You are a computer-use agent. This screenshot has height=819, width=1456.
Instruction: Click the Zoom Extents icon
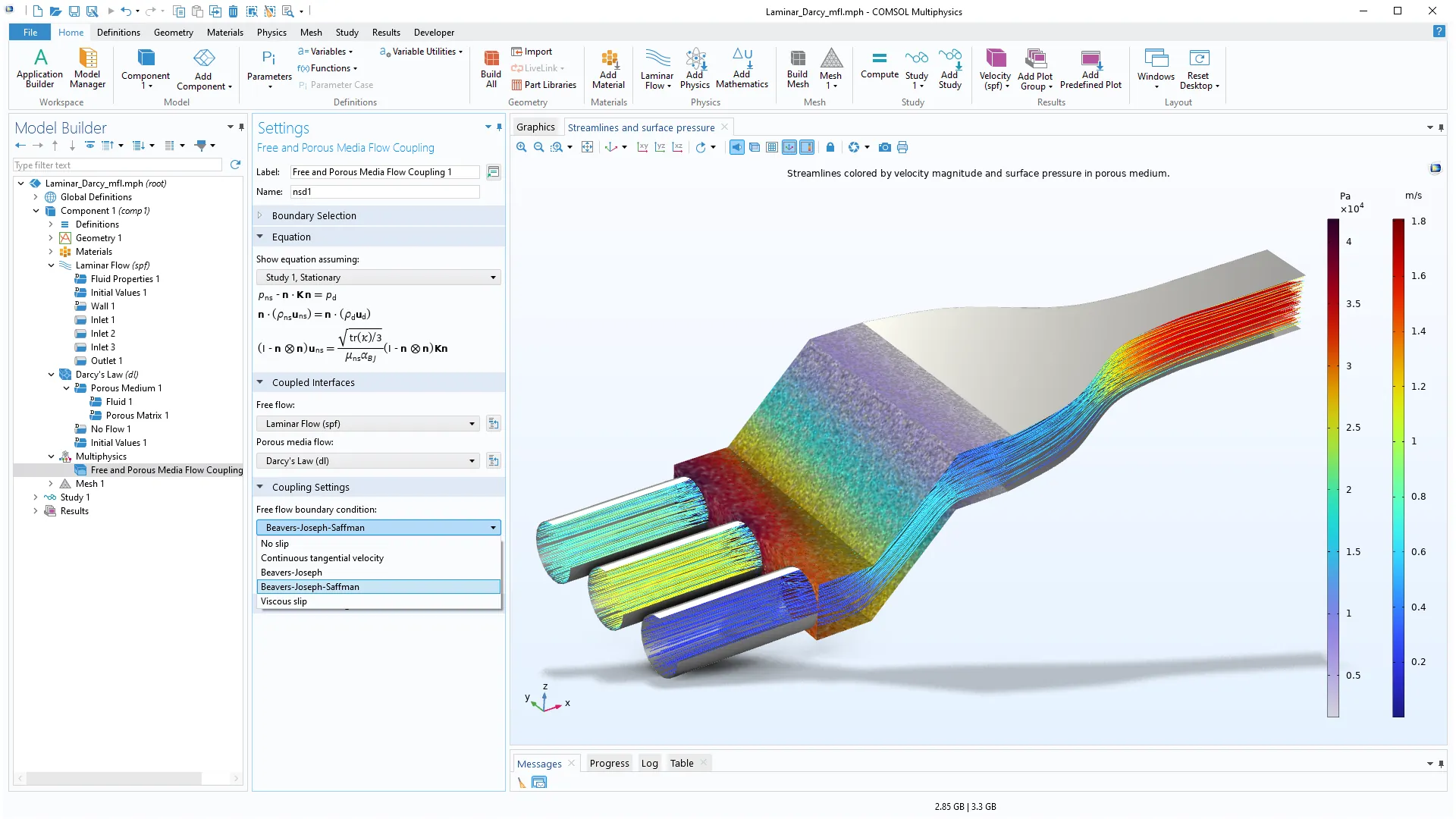[x=587, y=147]
